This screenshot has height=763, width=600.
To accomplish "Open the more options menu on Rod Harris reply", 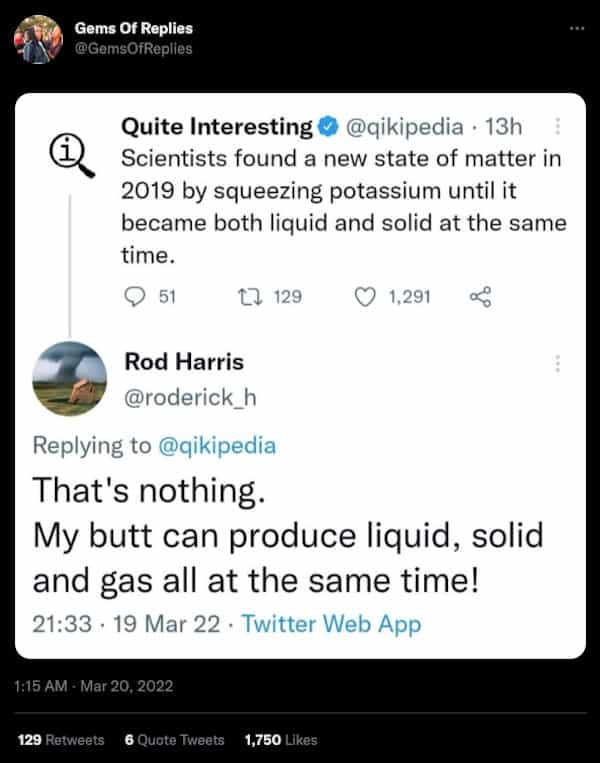I will point(557,364).
